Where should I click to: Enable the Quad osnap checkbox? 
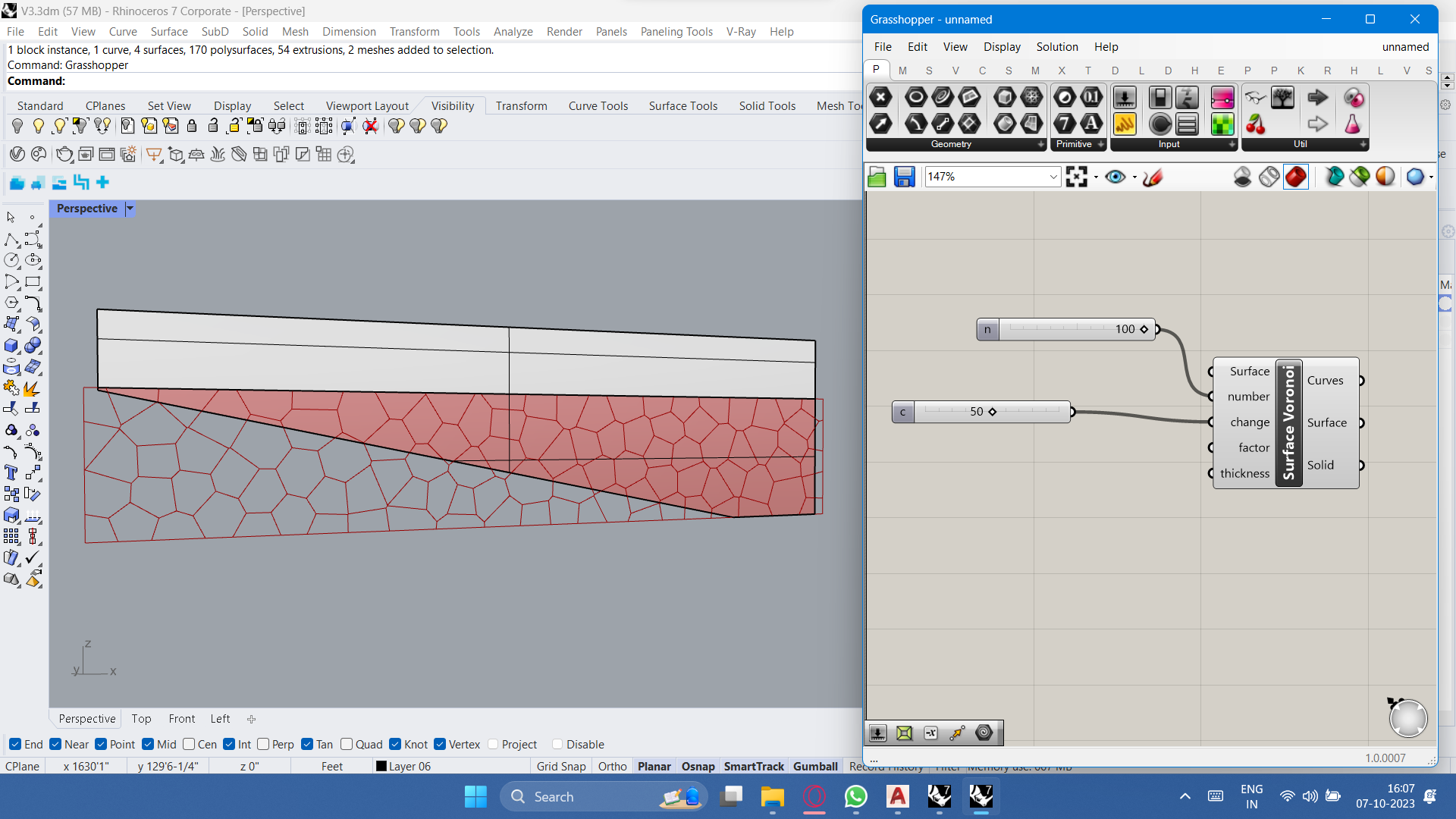[x=347, y=745]
